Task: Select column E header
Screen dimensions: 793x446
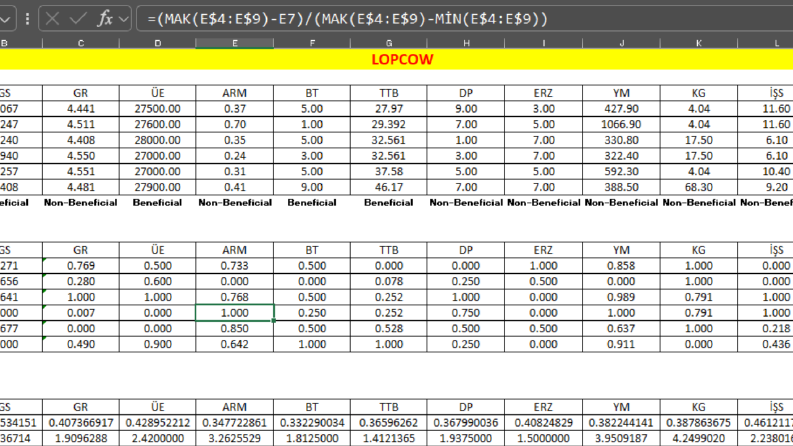Action: (x=235, y=43)
